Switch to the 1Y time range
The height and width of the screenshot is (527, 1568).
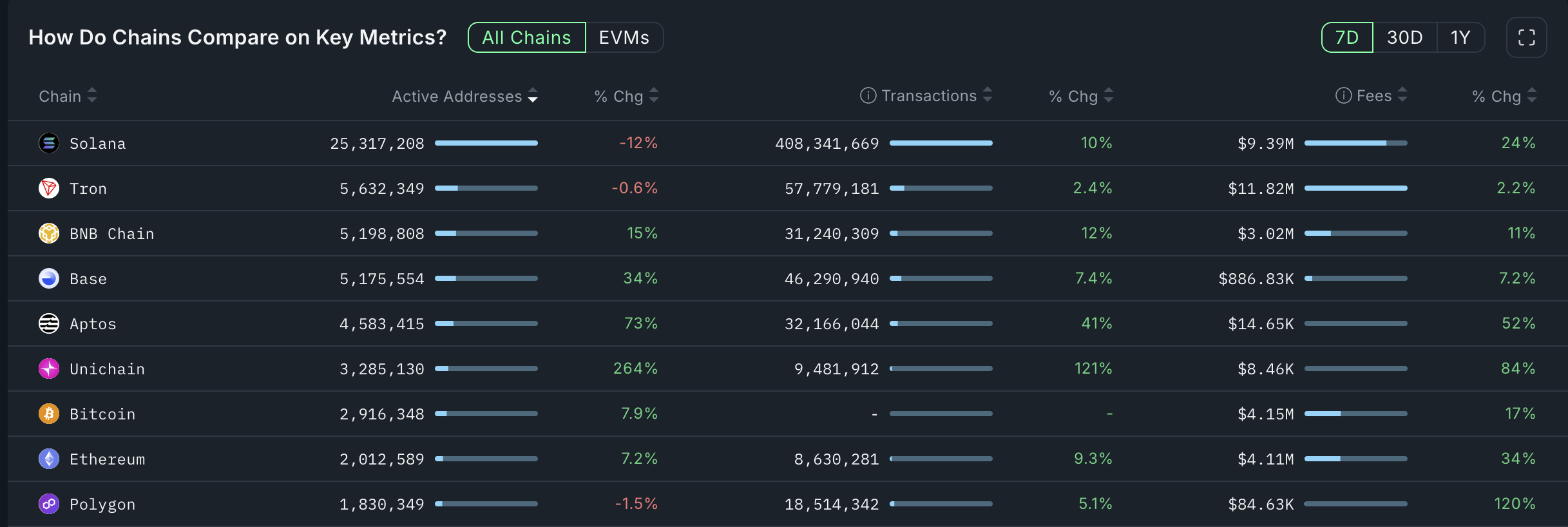pos(1460,37)
